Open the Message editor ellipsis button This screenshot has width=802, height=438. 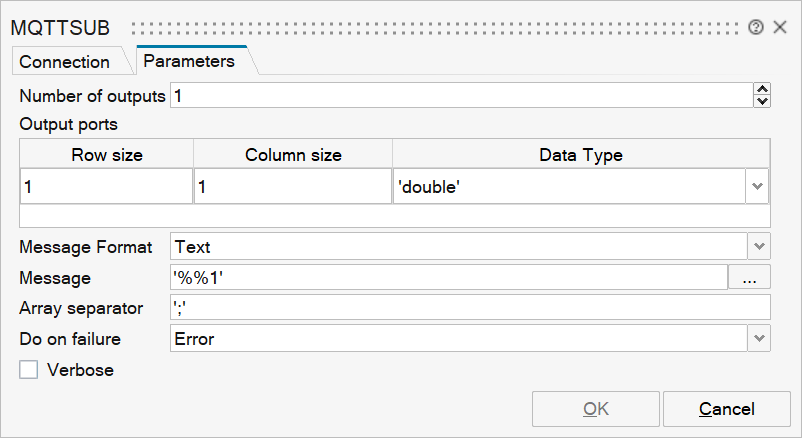pyautogui.click(x=750, y=278)
